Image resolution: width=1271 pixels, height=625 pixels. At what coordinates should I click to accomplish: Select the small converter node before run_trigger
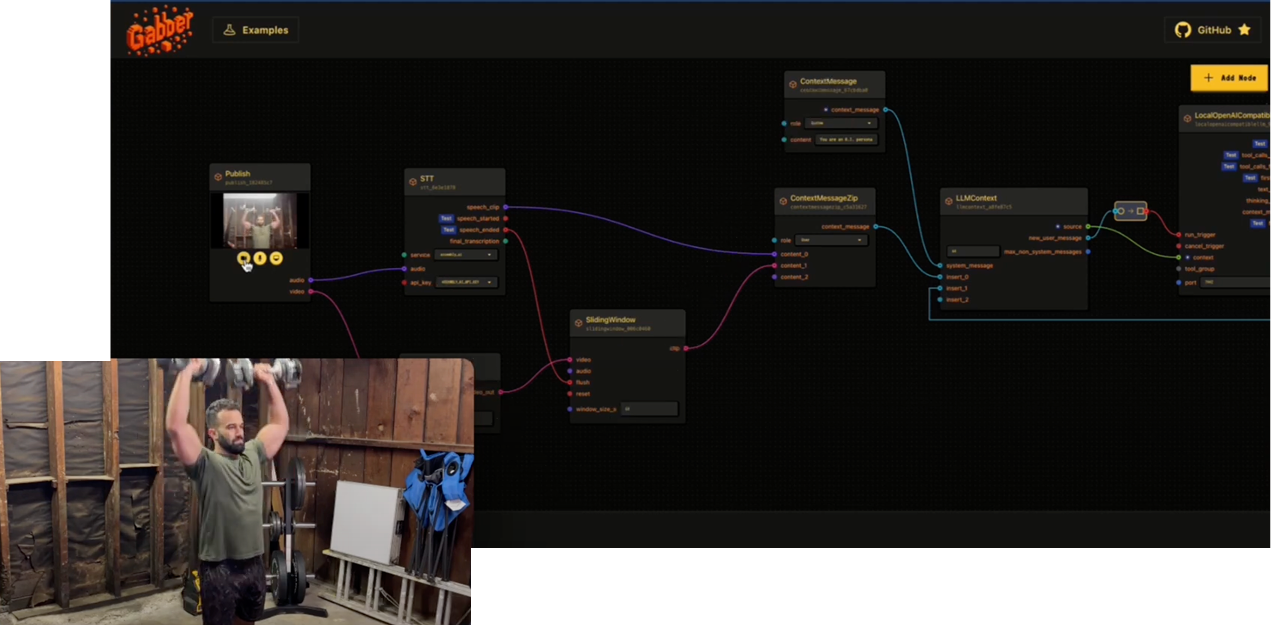pos(1130,211)
